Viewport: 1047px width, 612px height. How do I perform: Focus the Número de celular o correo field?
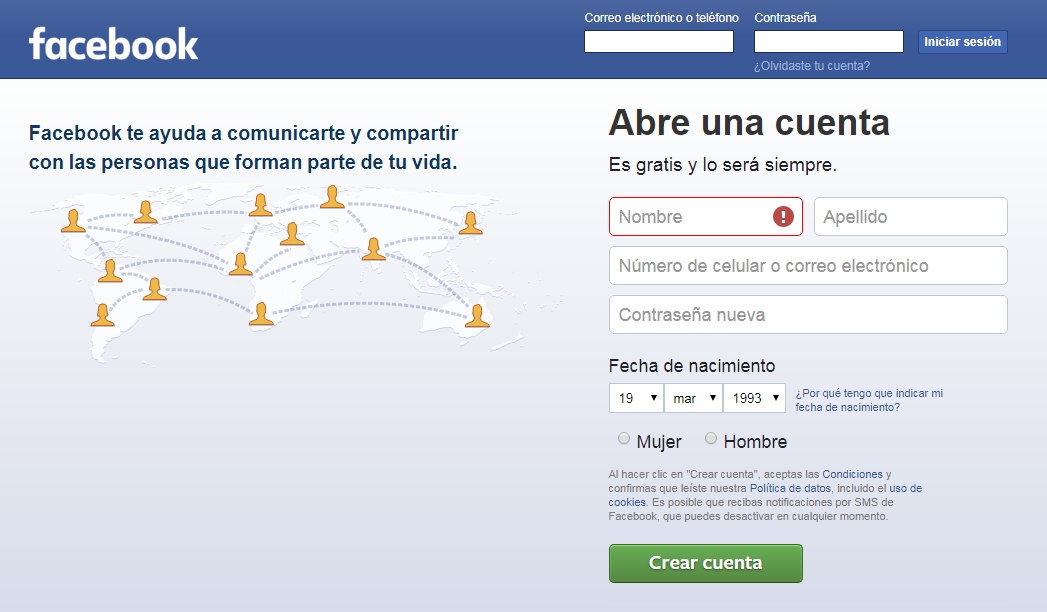tap(808, 266)
